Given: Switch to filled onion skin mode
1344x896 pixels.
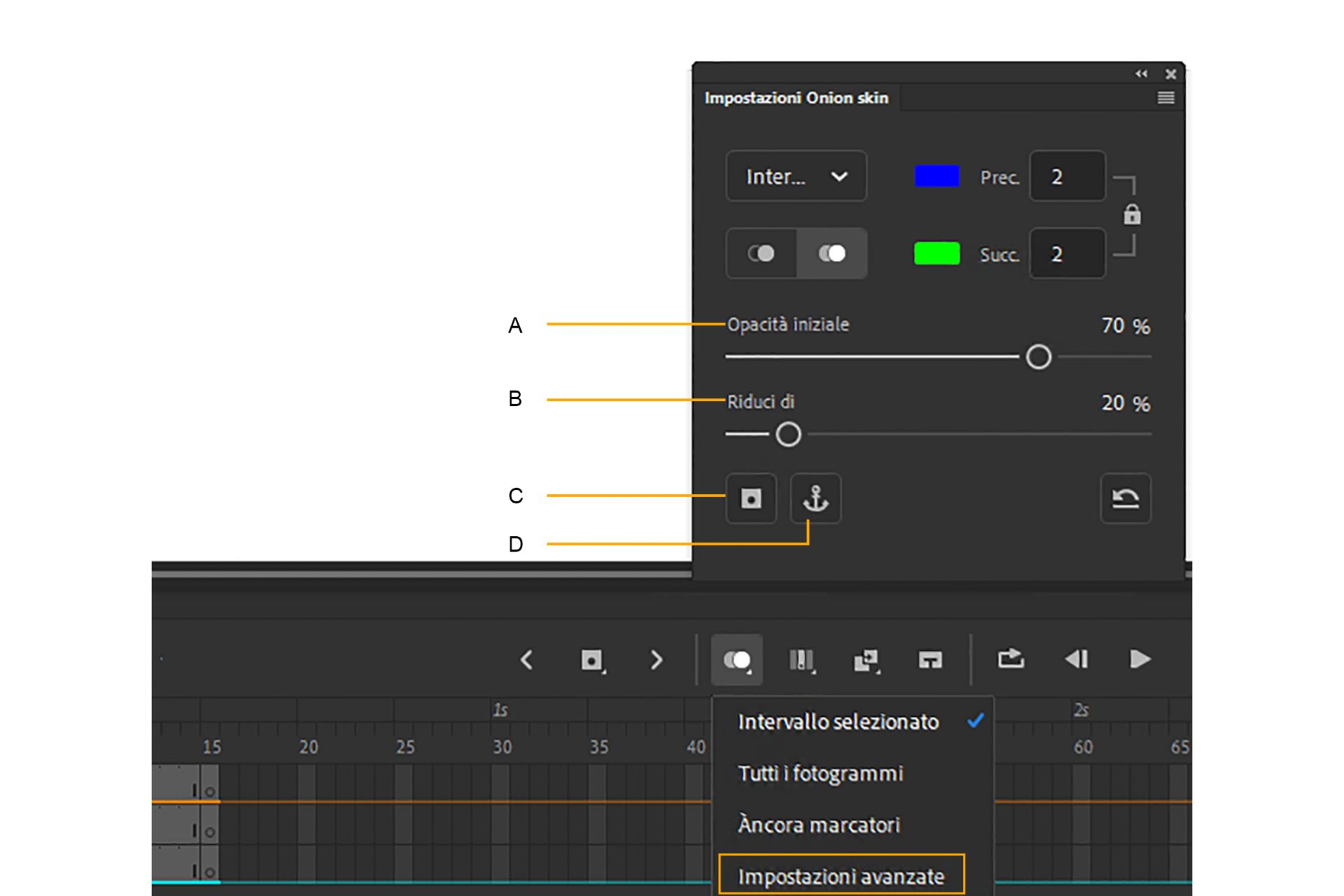Looking at the screenshot, I should [x=832, y=253].
